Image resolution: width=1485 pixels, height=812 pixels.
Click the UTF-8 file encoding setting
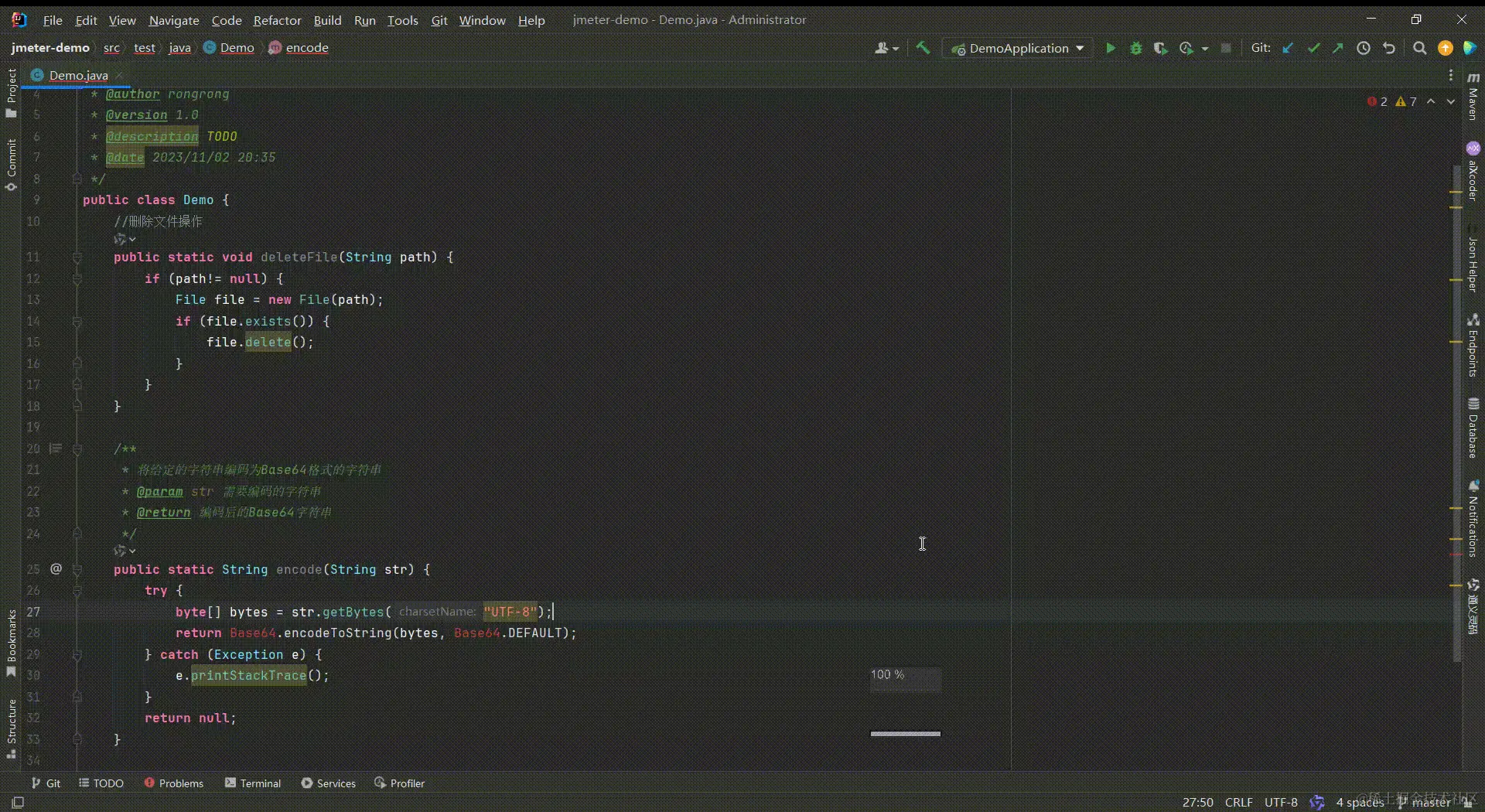tap(1281, 803)
